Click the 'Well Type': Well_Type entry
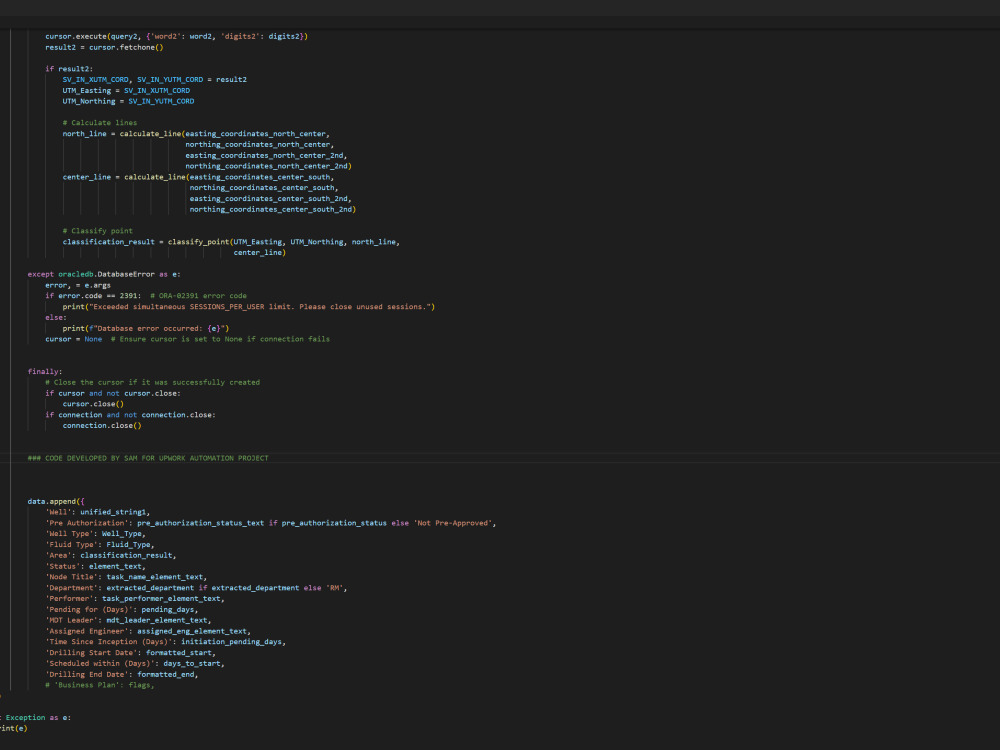The height and width of the screenshot is (750, 1000). [95, 534]
